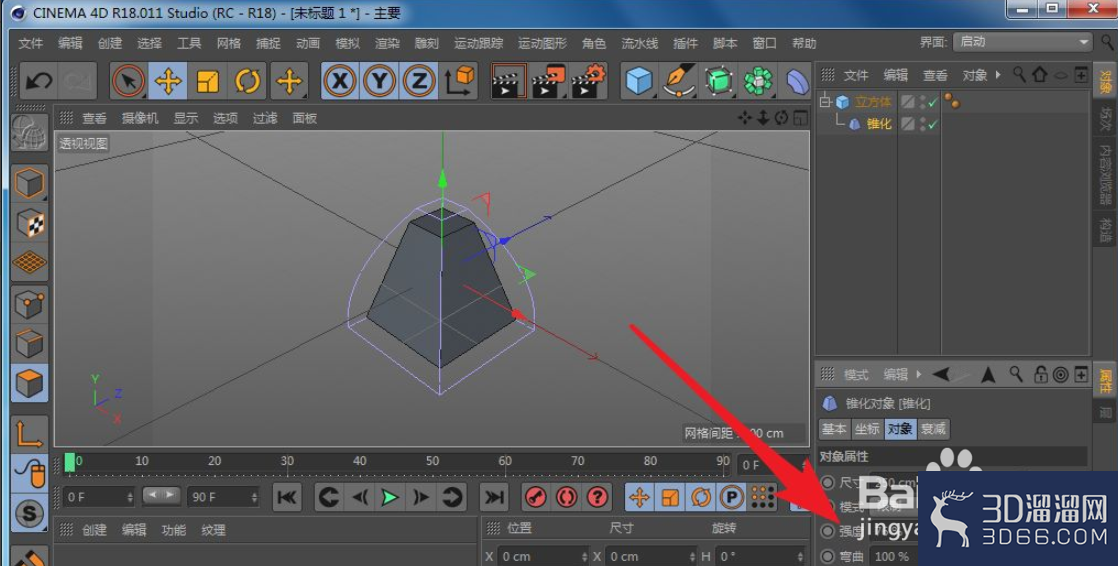Open Keyframe Selection question button

[x=598, y=497]
